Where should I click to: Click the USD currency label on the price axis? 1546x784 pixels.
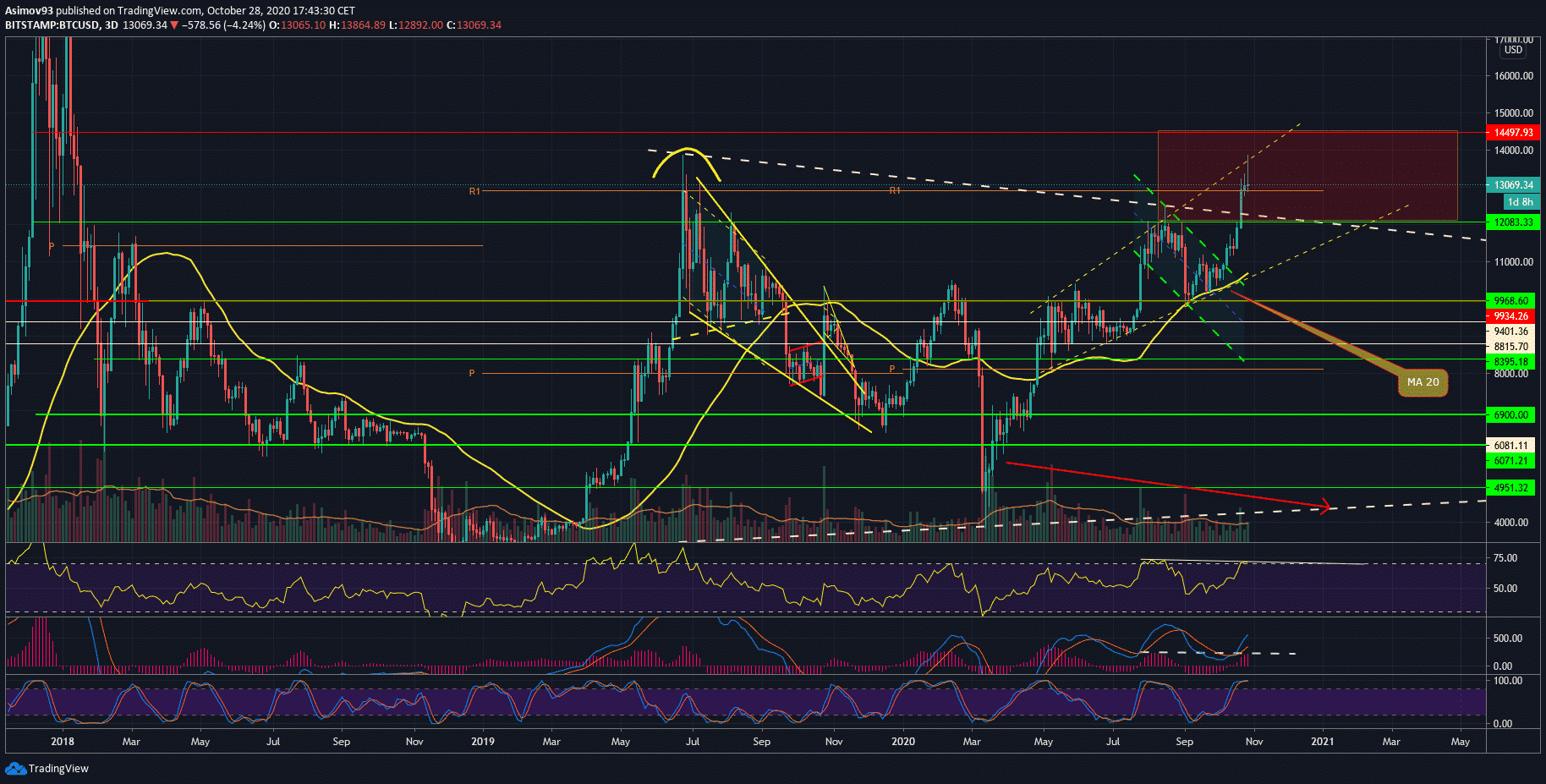(1513, 50)
